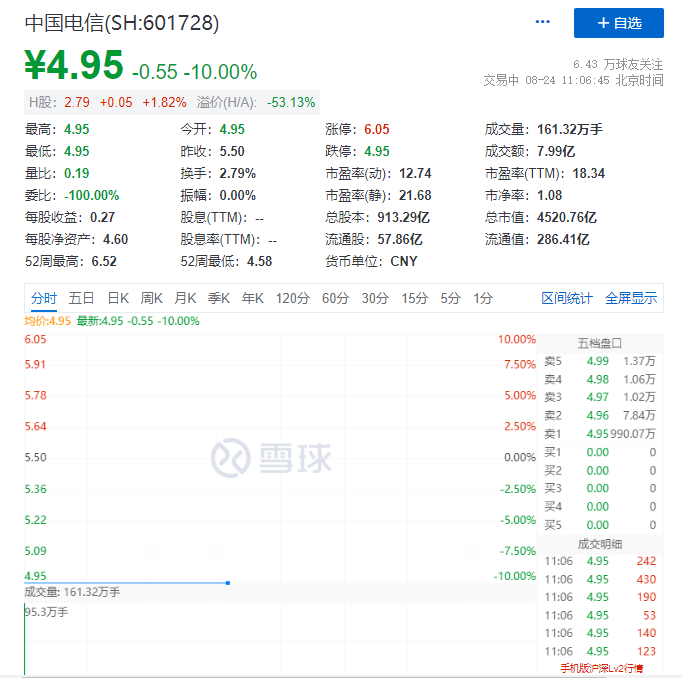
Task: Click the 昨收 value 5.50
Action: click(232, 152)
